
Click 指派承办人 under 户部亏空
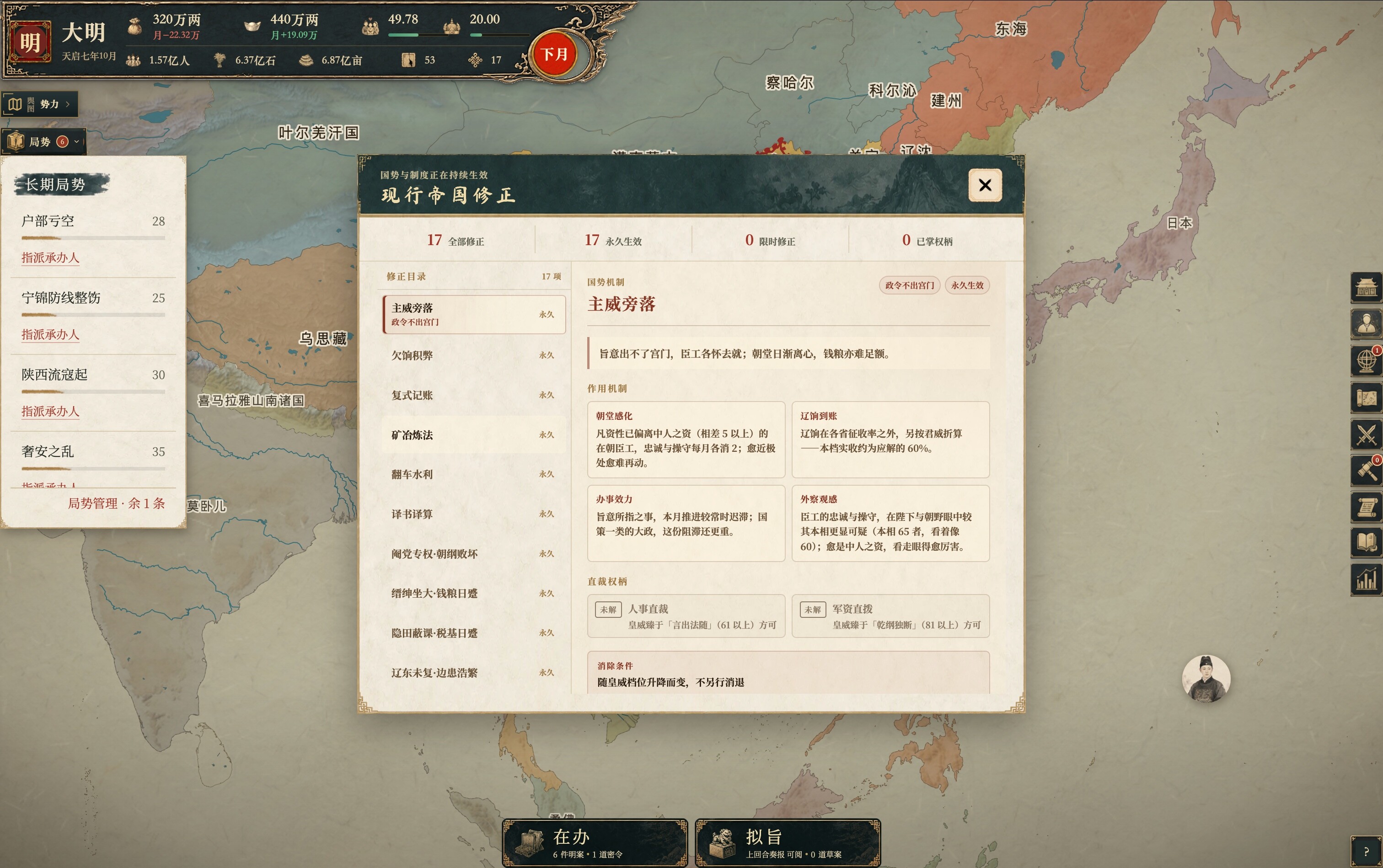[x=50, y=258]
